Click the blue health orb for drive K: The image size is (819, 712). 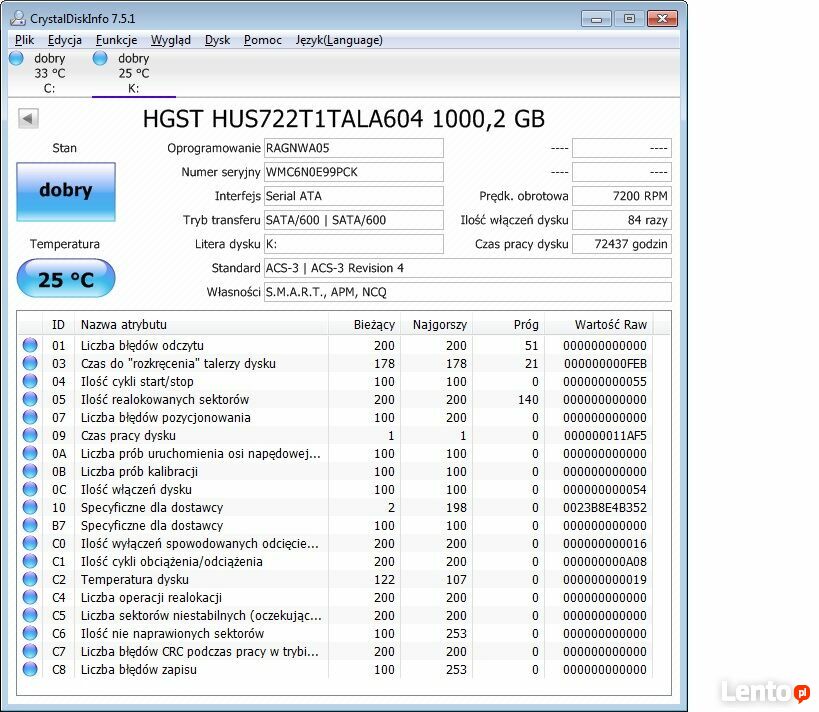[x=100, y=58]
